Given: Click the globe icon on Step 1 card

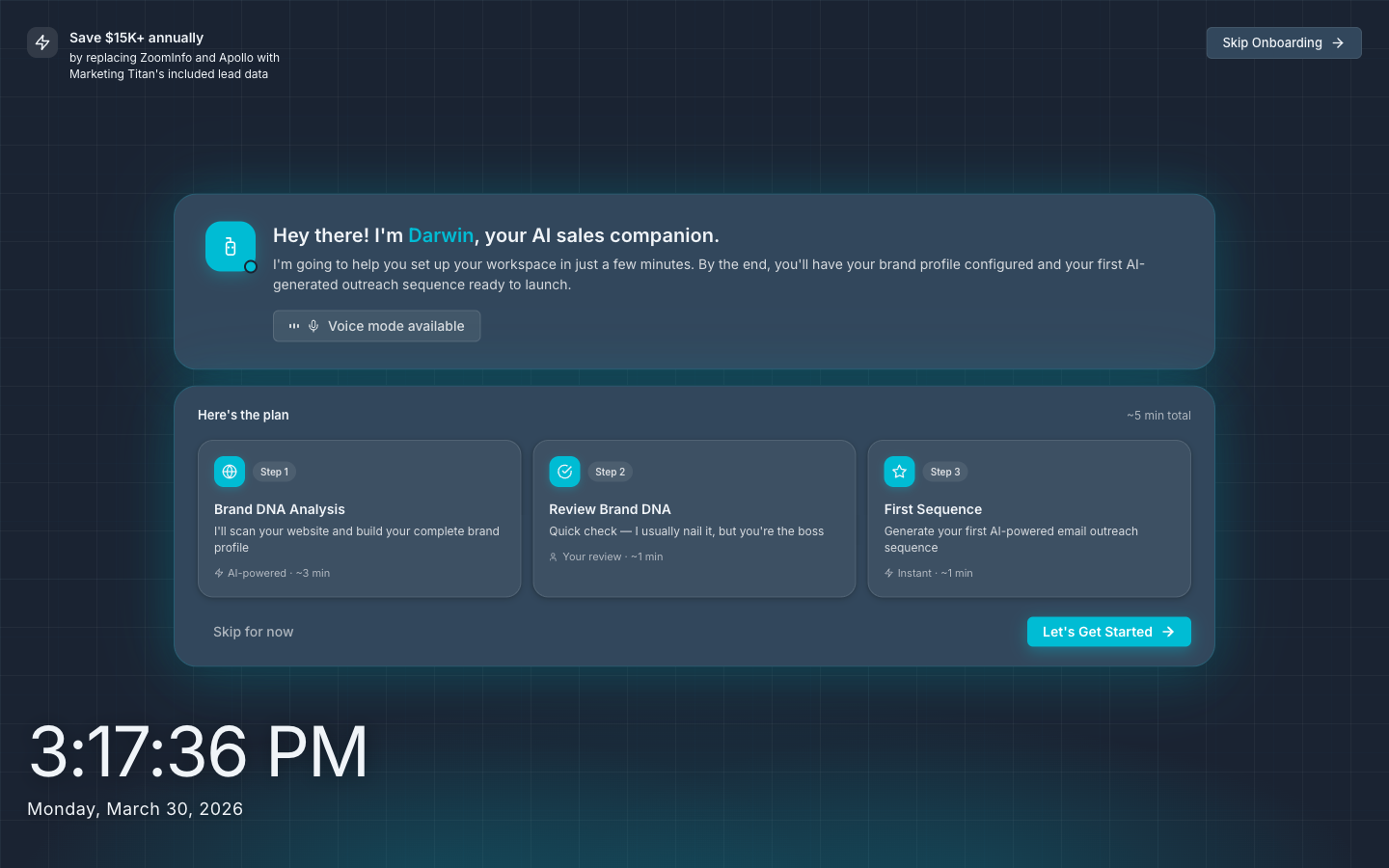Looking at the screenshot, I should tap(229, 472).
